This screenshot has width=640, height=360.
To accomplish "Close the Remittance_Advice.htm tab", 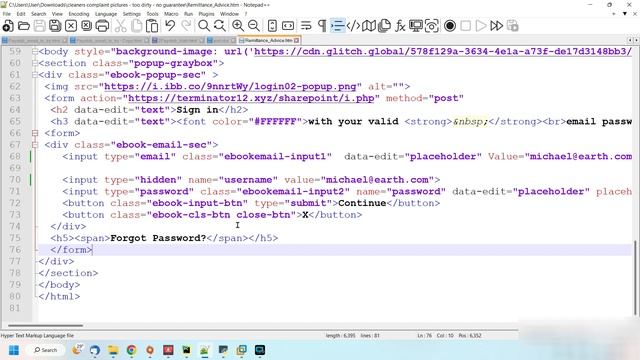I will point(297,40).
